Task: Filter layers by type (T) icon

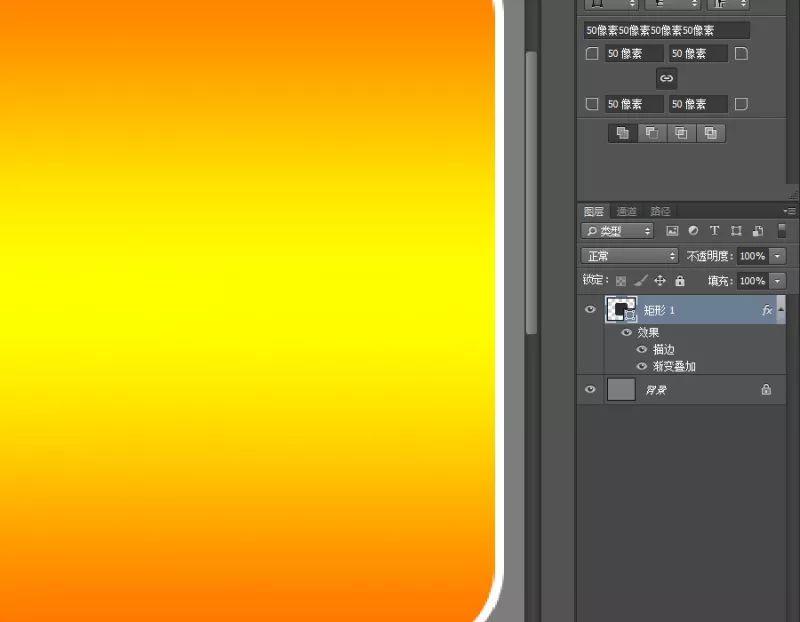Action: pyautogui.click(x=714, y=231)
